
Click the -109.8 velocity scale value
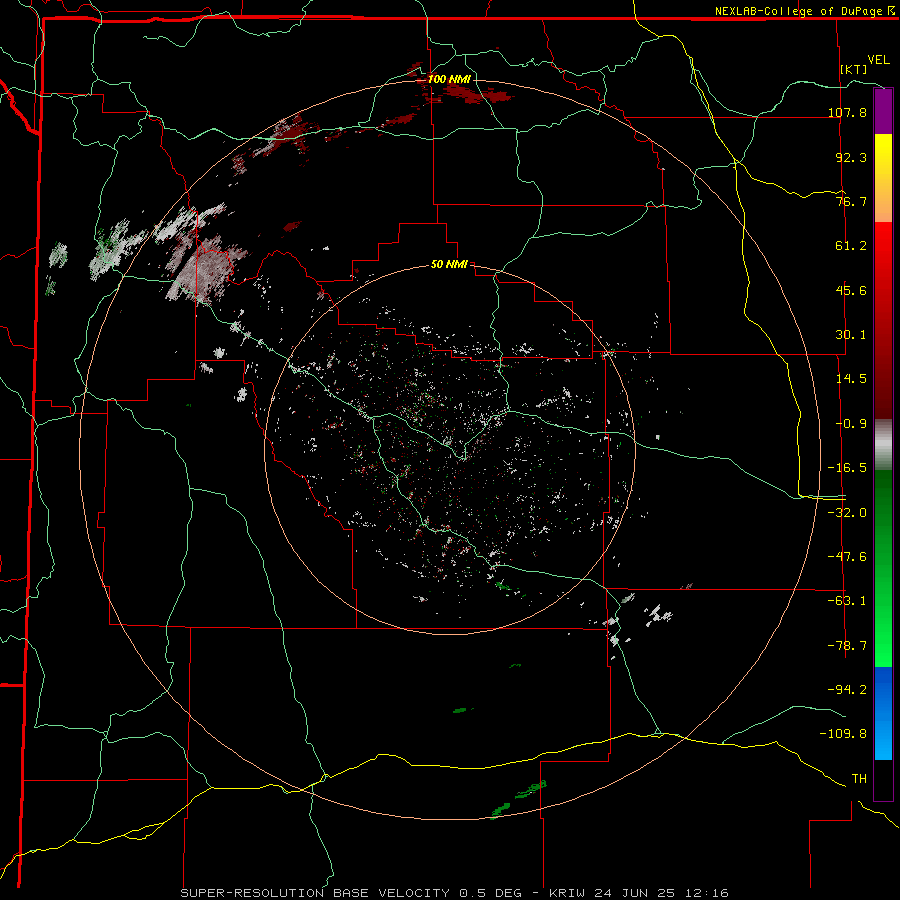[x=843, y=734]
